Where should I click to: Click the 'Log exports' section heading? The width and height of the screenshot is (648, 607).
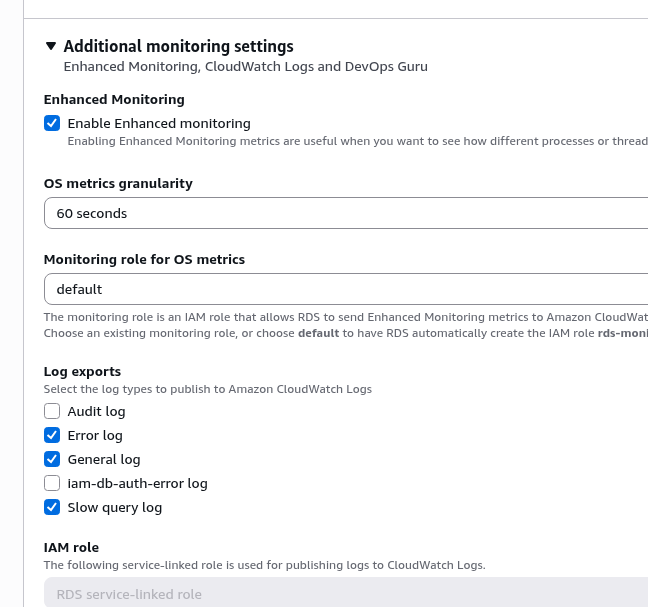[x=82, y=371]
